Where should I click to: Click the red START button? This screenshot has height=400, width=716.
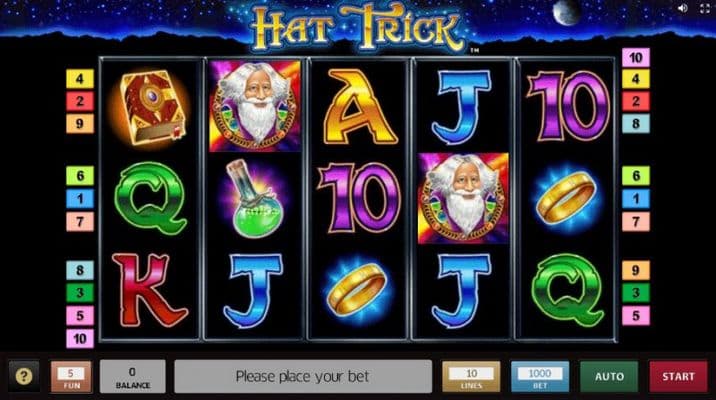(678, 376)
